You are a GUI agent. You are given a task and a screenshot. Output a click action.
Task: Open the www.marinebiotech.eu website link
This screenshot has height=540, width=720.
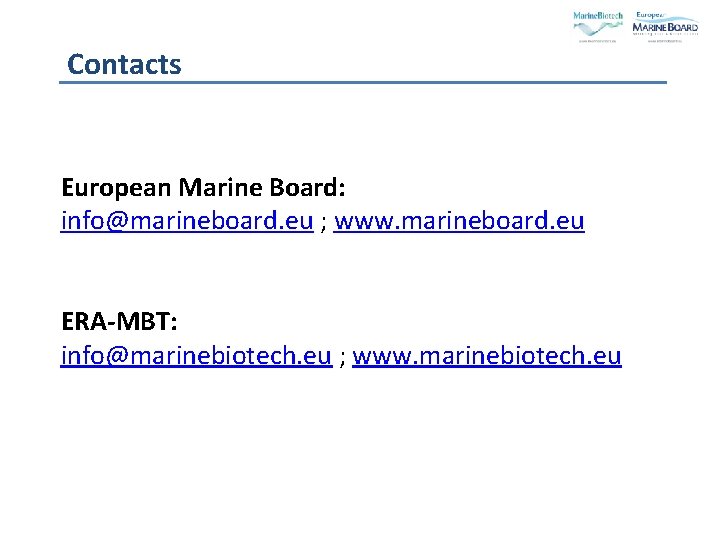(x=487, y=356)
